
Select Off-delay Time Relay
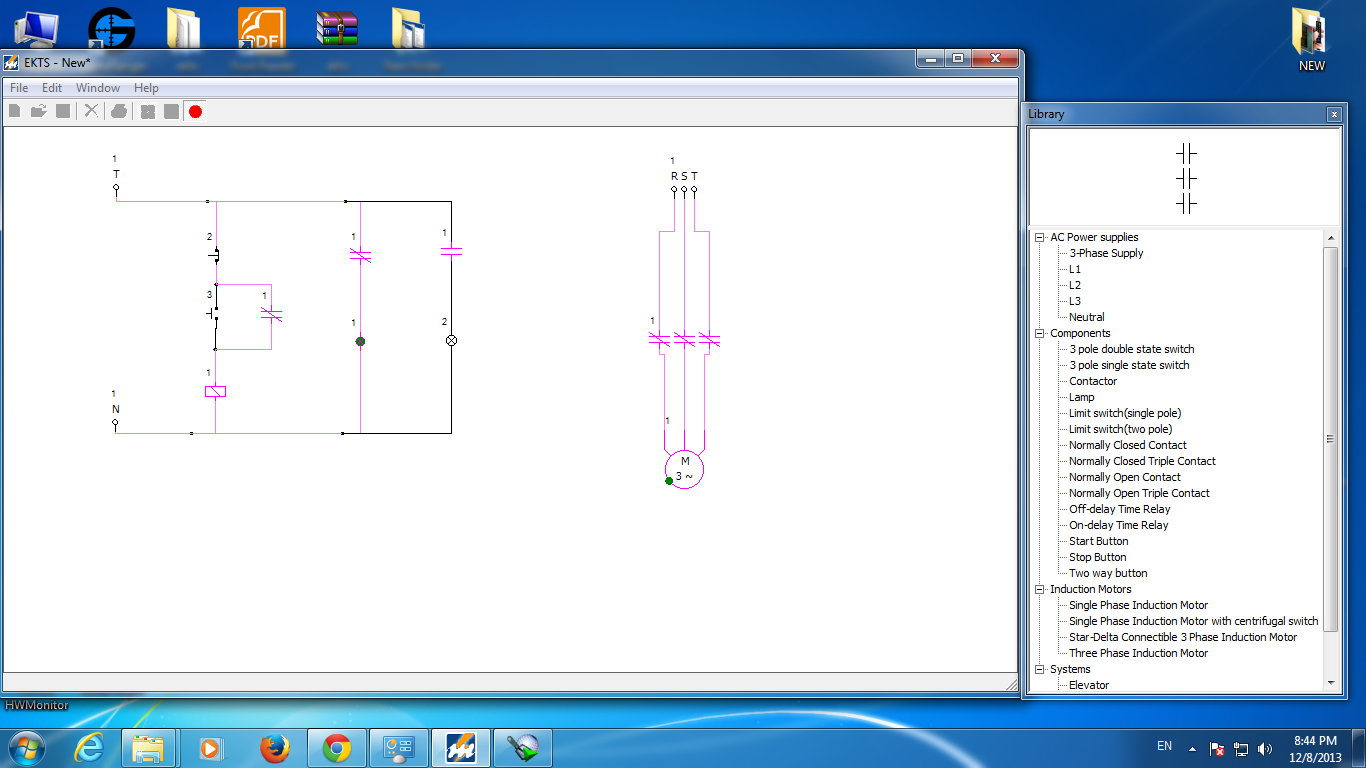pos(1119,509)
